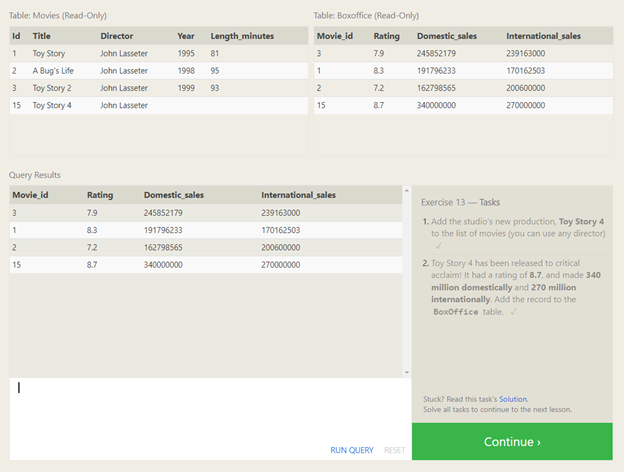This screenshot has height=472, width=624.
Task: Click International_sales header in Boxoffice table
Action: click(x=543, y=36)
